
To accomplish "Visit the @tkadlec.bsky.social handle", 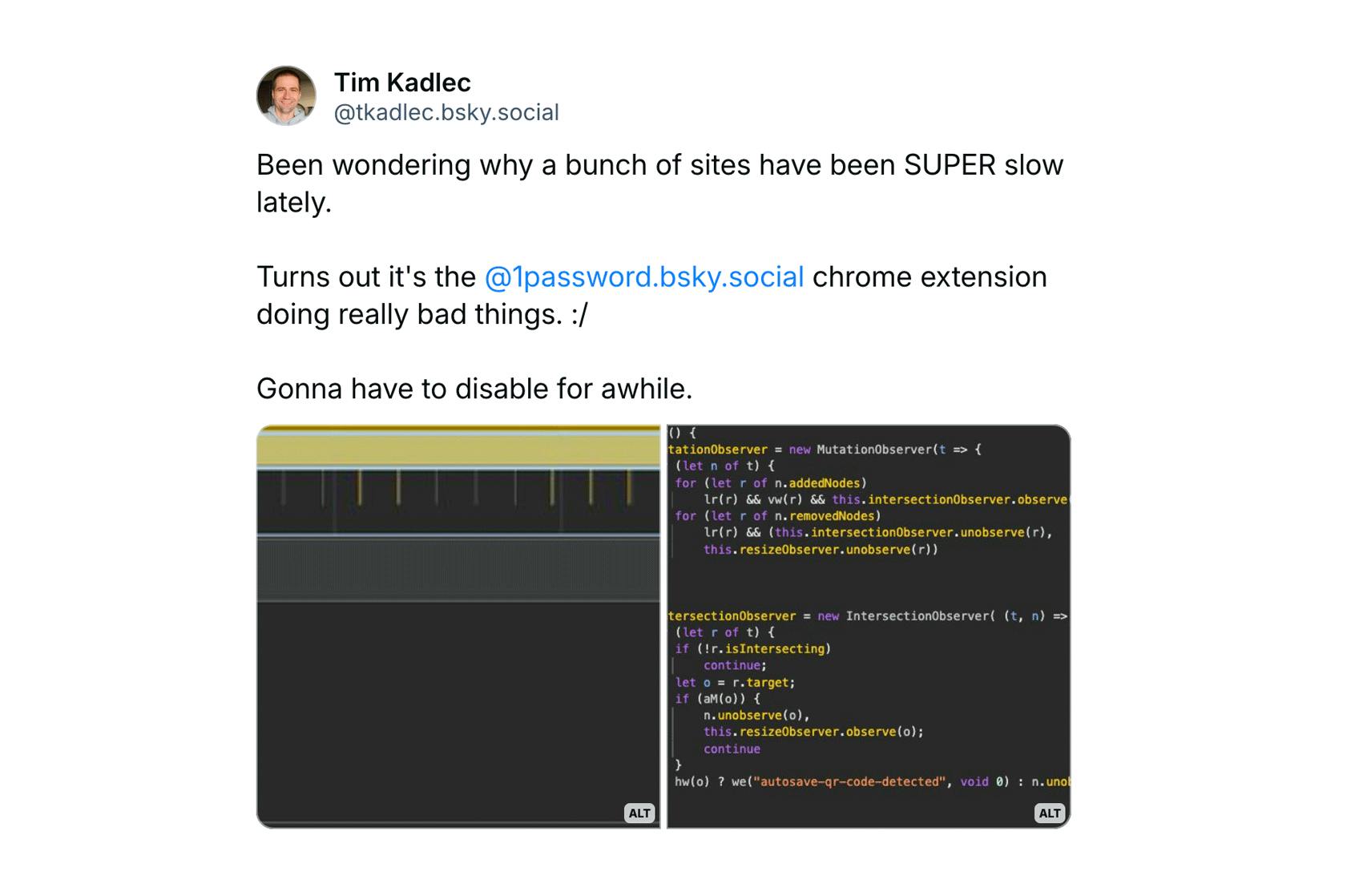I will (446, 113).
